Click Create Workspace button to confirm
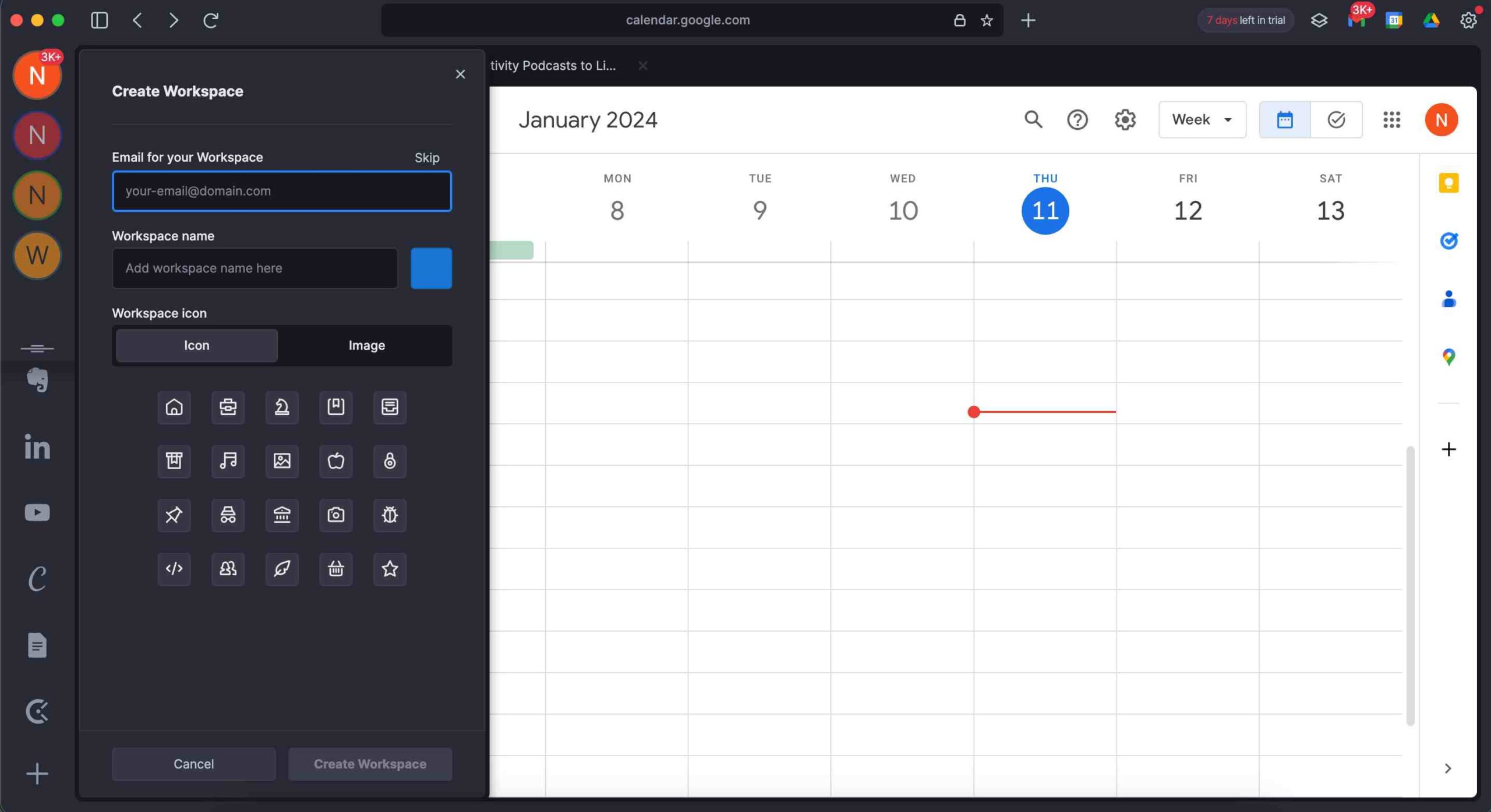Image resolution: width=1491 pixels, height=812 pixels. click(x=370, y=763)
